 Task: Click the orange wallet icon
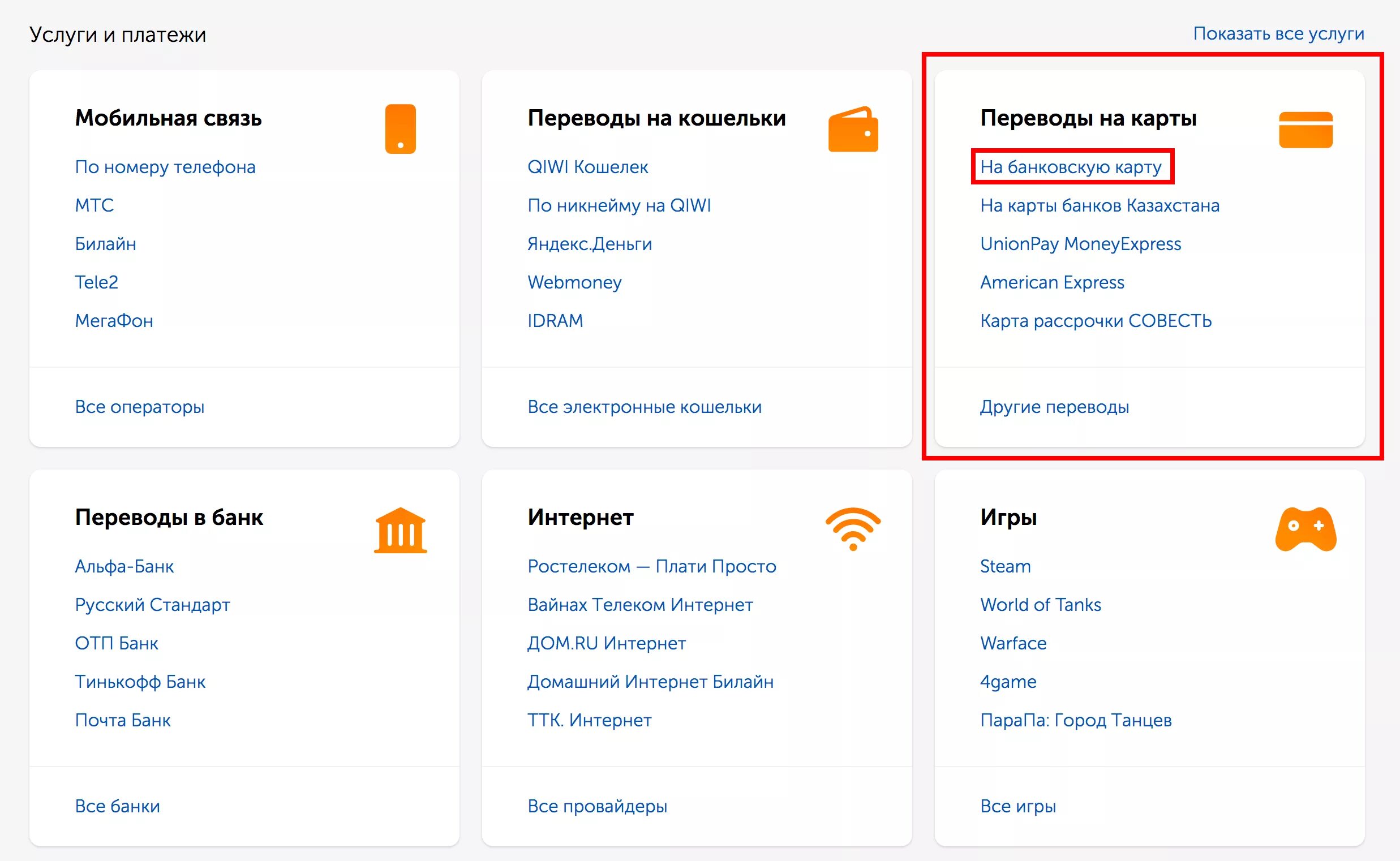click(x=853, y=130)
